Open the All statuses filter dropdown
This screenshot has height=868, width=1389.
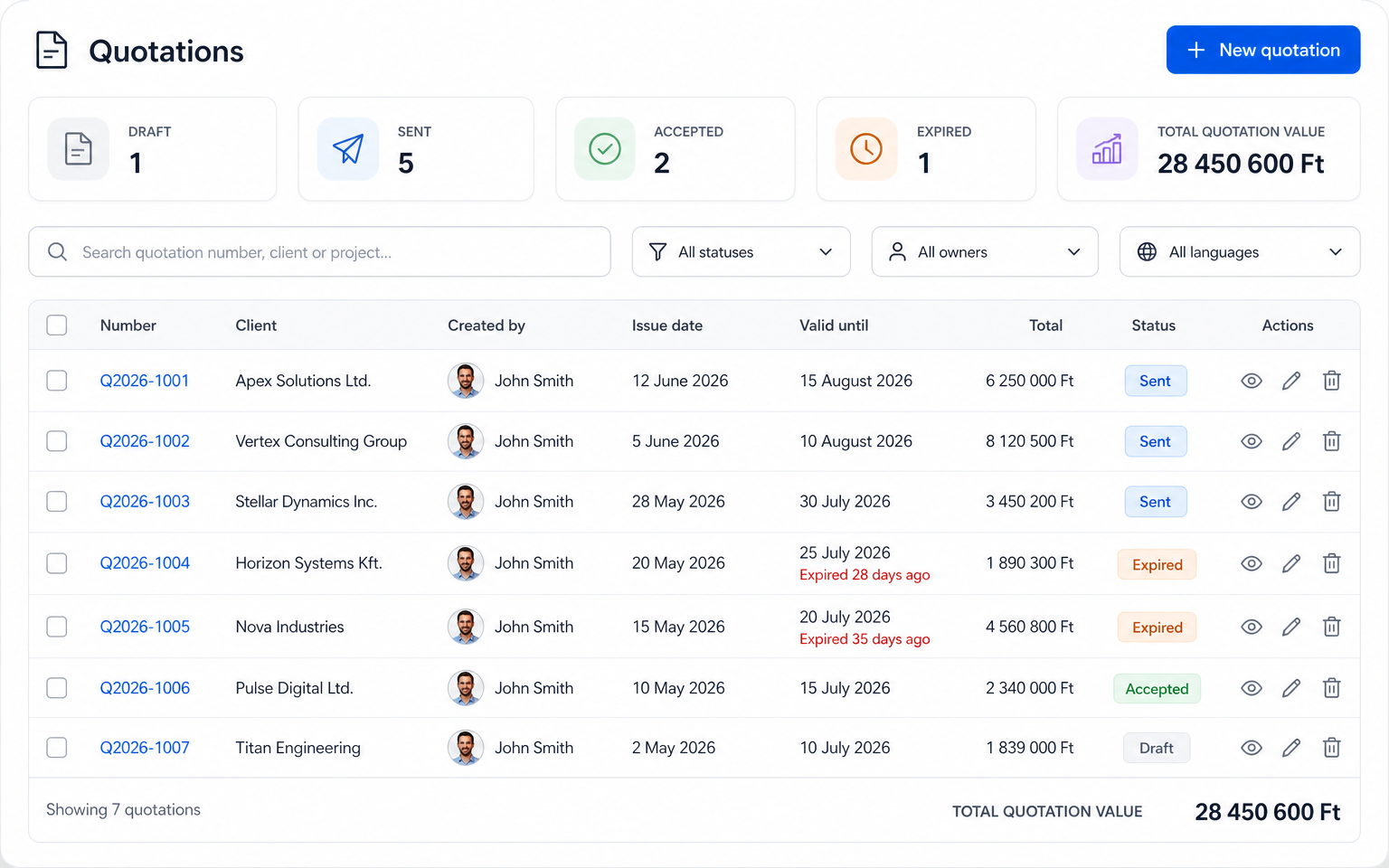pos(742,252)
